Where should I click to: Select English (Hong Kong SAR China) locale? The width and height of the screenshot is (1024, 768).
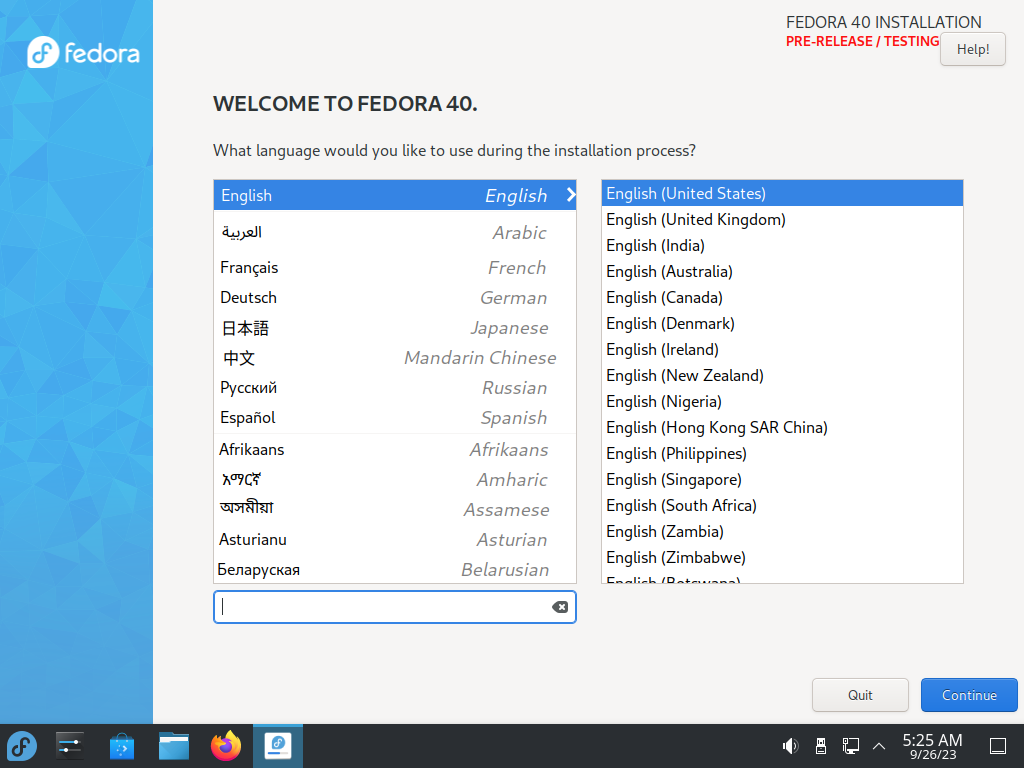(782, 427)
